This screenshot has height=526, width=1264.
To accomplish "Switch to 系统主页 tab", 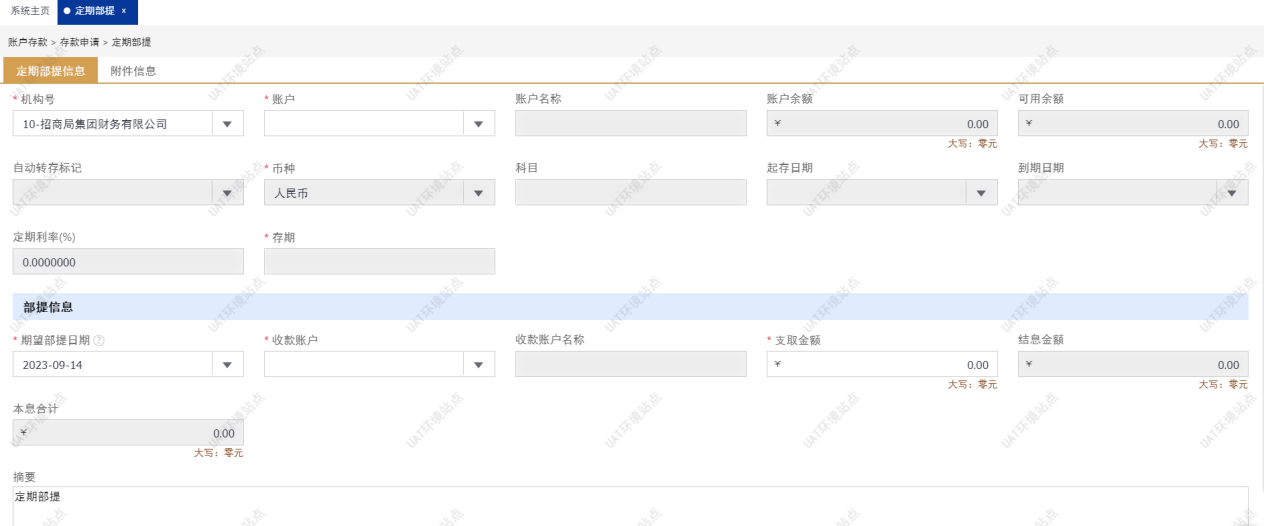I will point(30,11).
